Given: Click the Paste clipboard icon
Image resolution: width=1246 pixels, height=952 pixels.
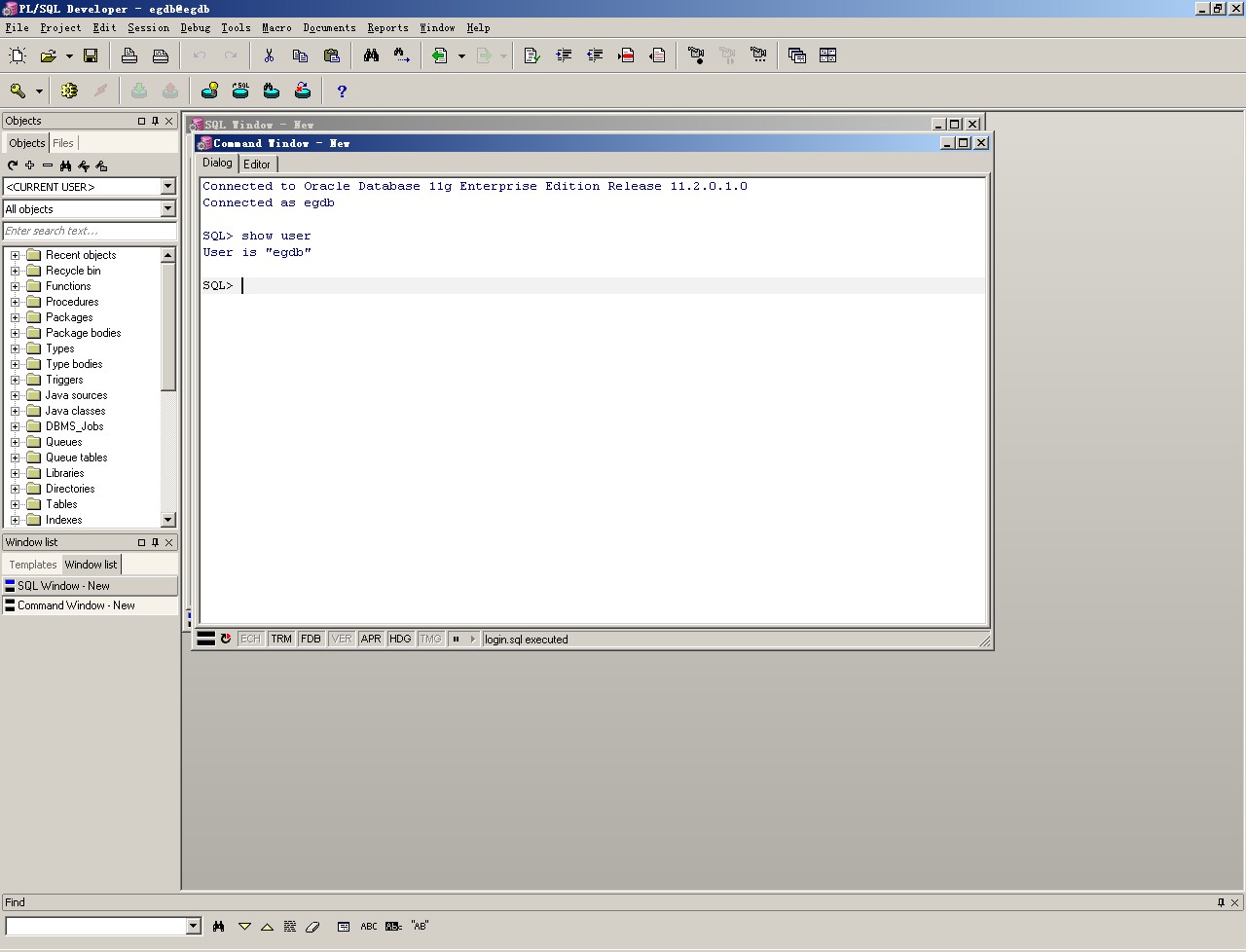Looking at the screenshot, I should [332, 55].
